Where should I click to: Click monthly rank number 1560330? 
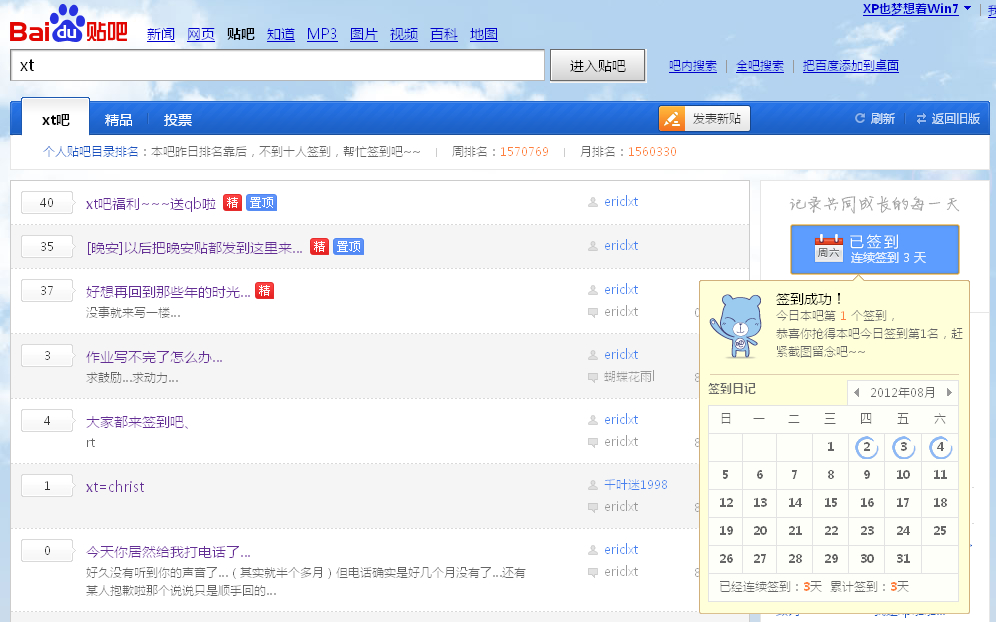click(652, 152)
